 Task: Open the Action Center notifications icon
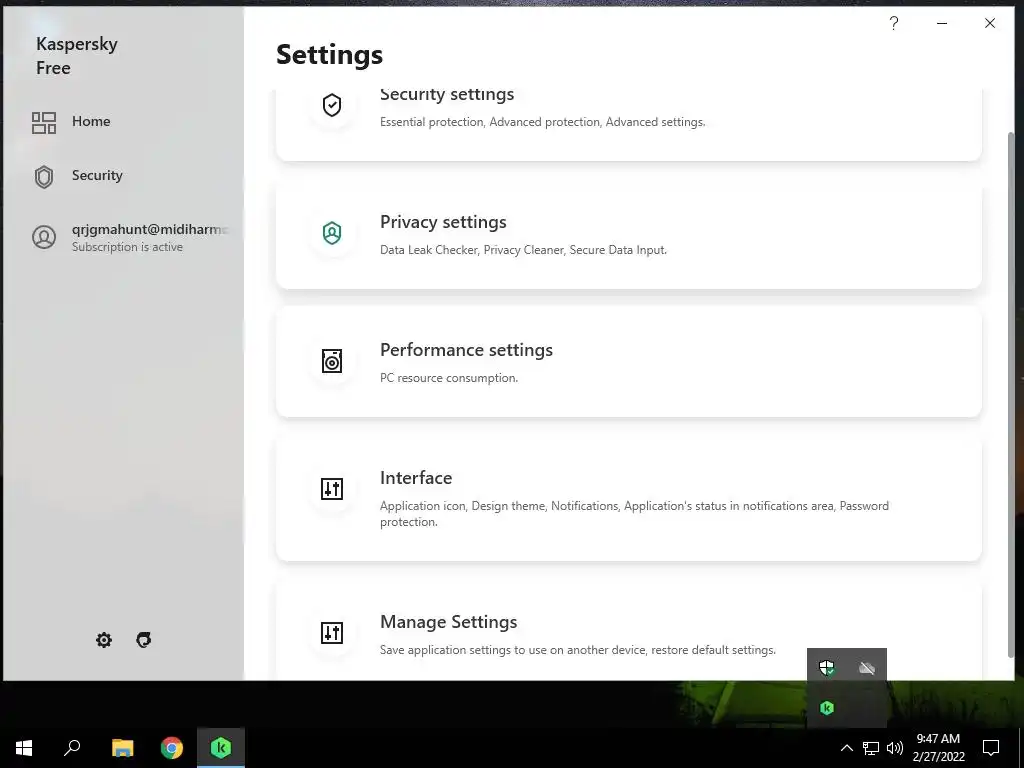pyautogui.click(x=991, y=748)
